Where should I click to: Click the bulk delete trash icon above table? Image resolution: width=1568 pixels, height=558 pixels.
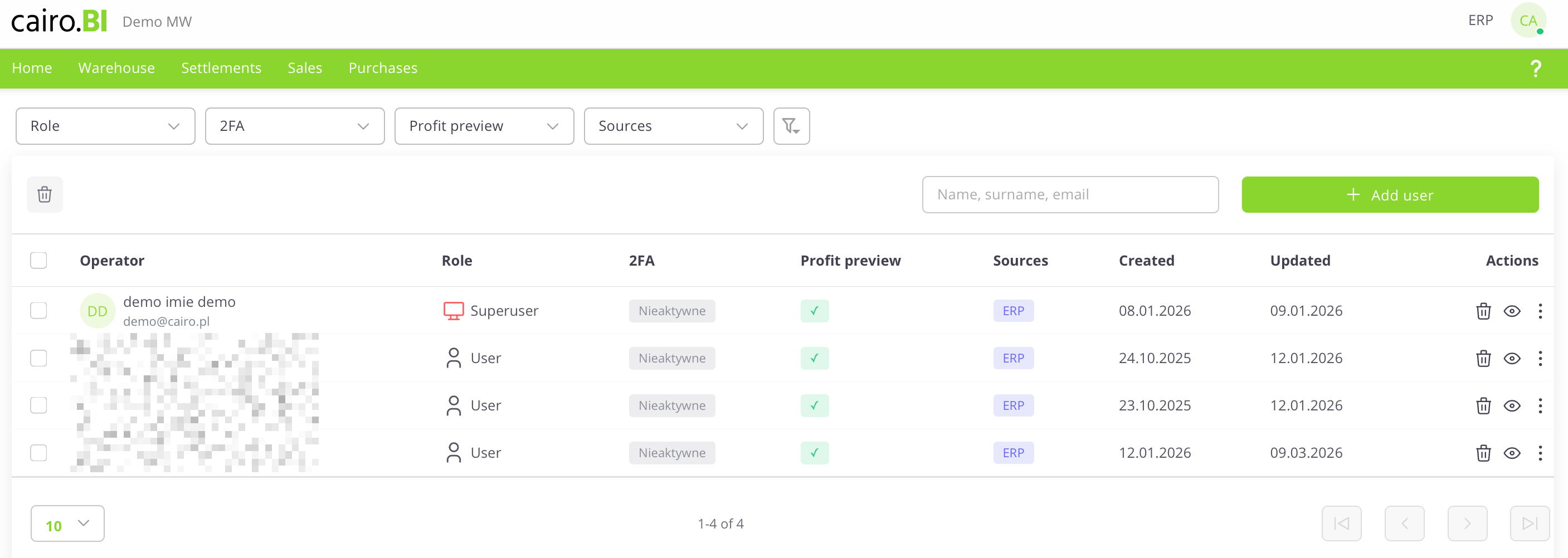tap(45, 195)
